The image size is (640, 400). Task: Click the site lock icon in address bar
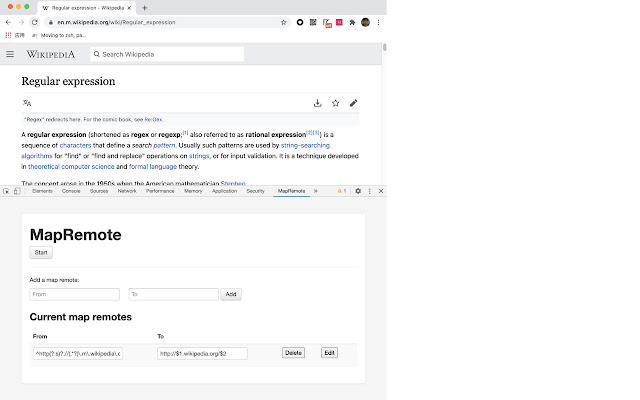(51, 22)
